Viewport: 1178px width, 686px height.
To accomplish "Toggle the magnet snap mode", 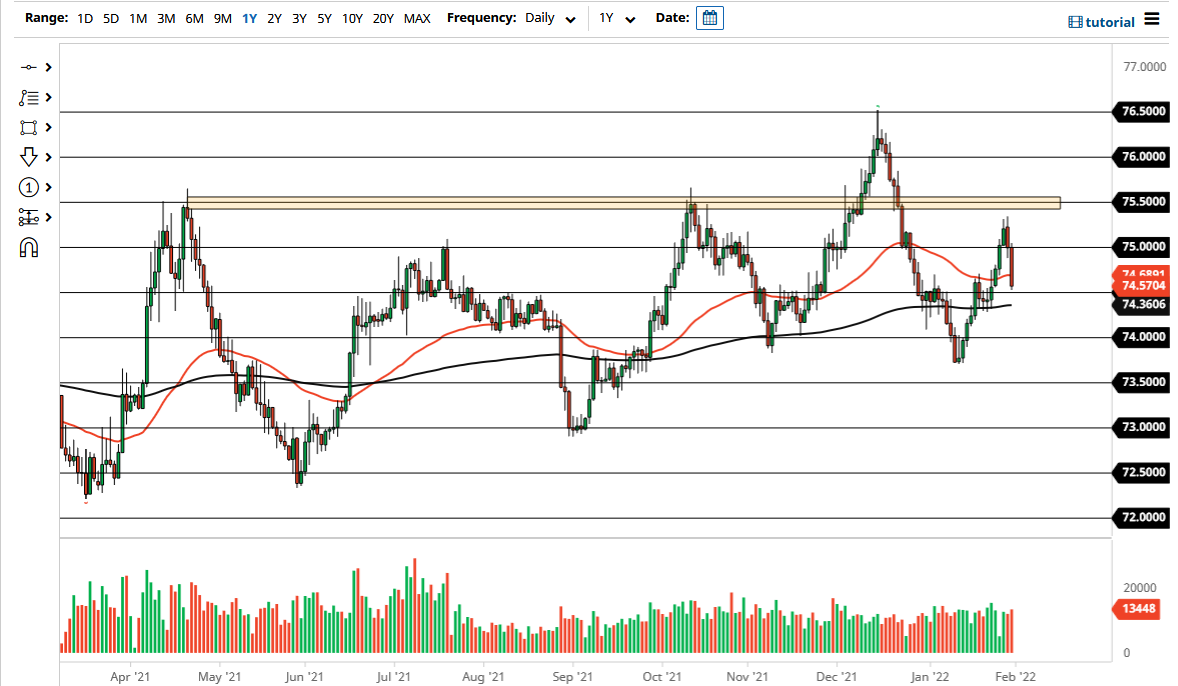I will tap(28, 247).
